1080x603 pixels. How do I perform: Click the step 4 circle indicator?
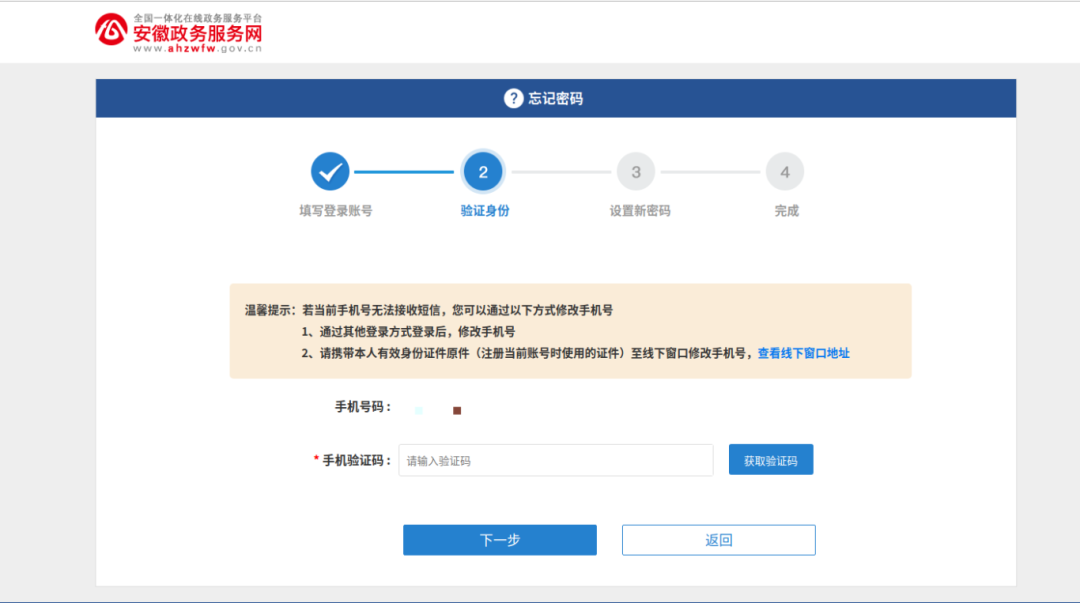tap(785, 171)
